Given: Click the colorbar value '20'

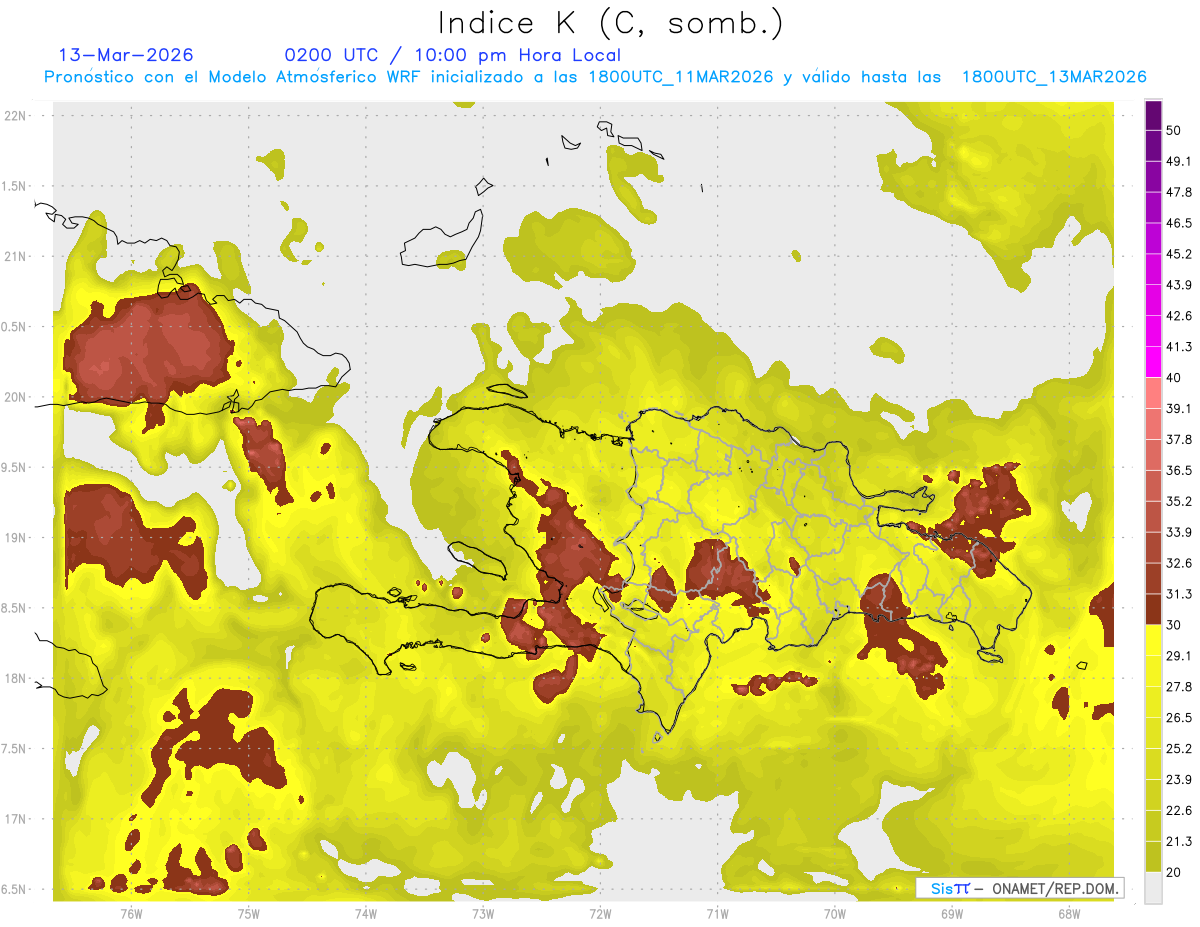Looking at the screenshot, I should pos(1174,872).
